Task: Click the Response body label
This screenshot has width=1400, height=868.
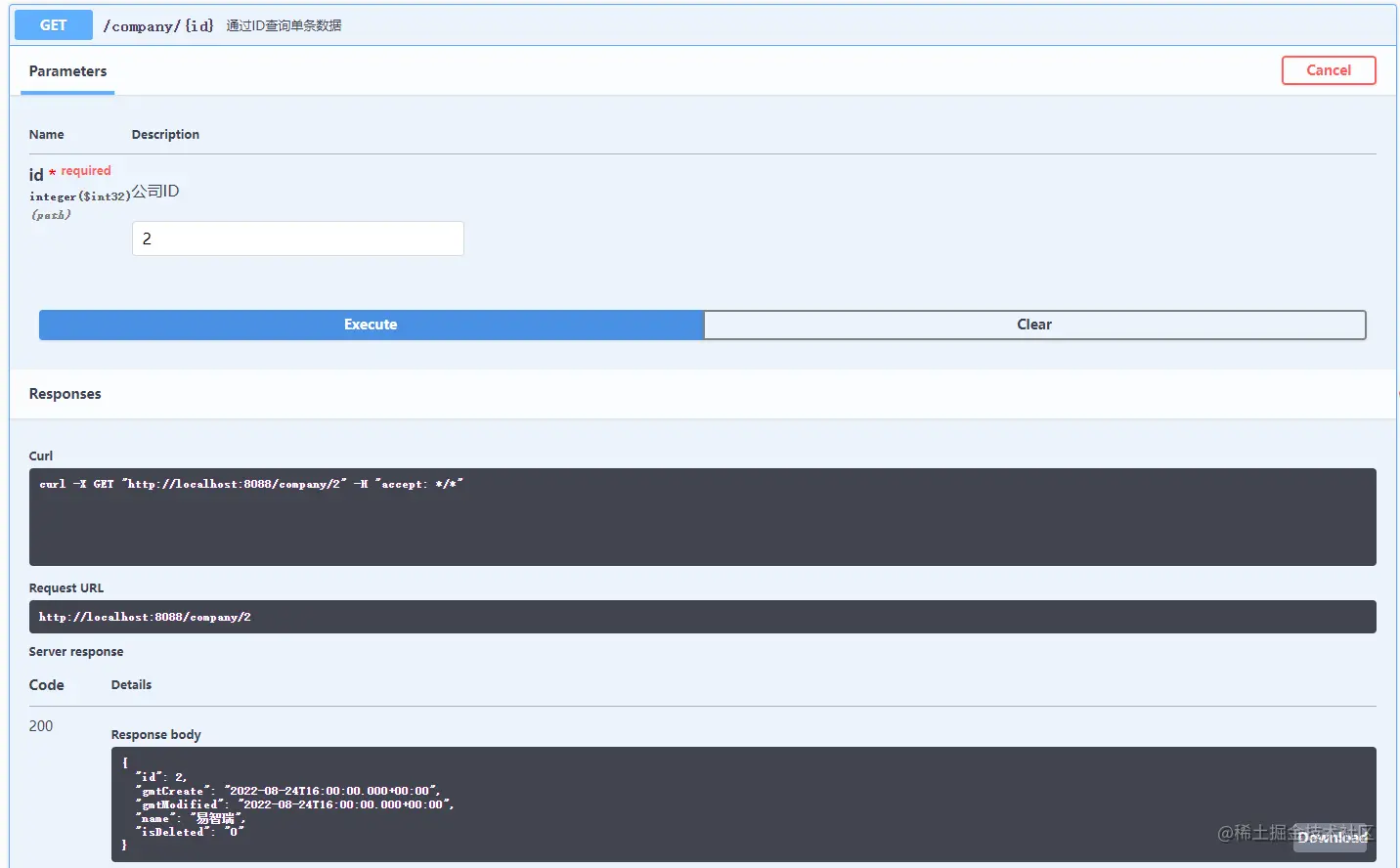Action: [x=156, y=735]
